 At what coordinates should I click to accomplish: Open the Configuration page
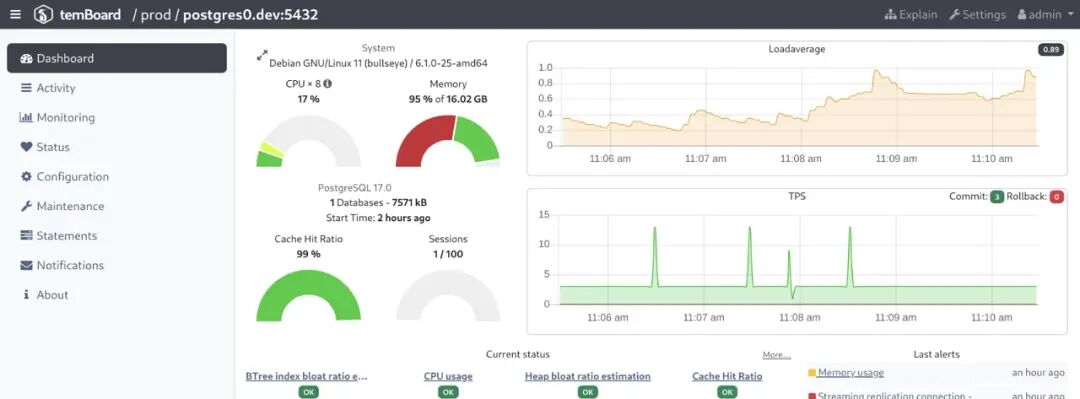116,176
